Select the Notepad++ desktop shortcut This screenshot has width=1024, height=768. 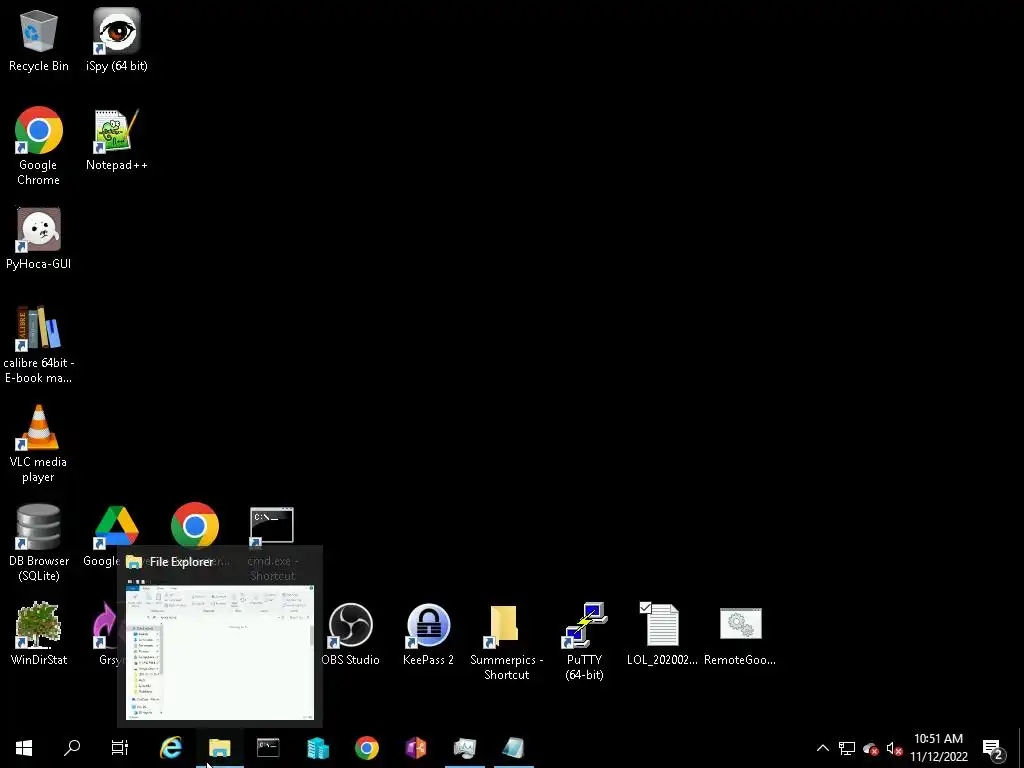[x=117, y=140]
